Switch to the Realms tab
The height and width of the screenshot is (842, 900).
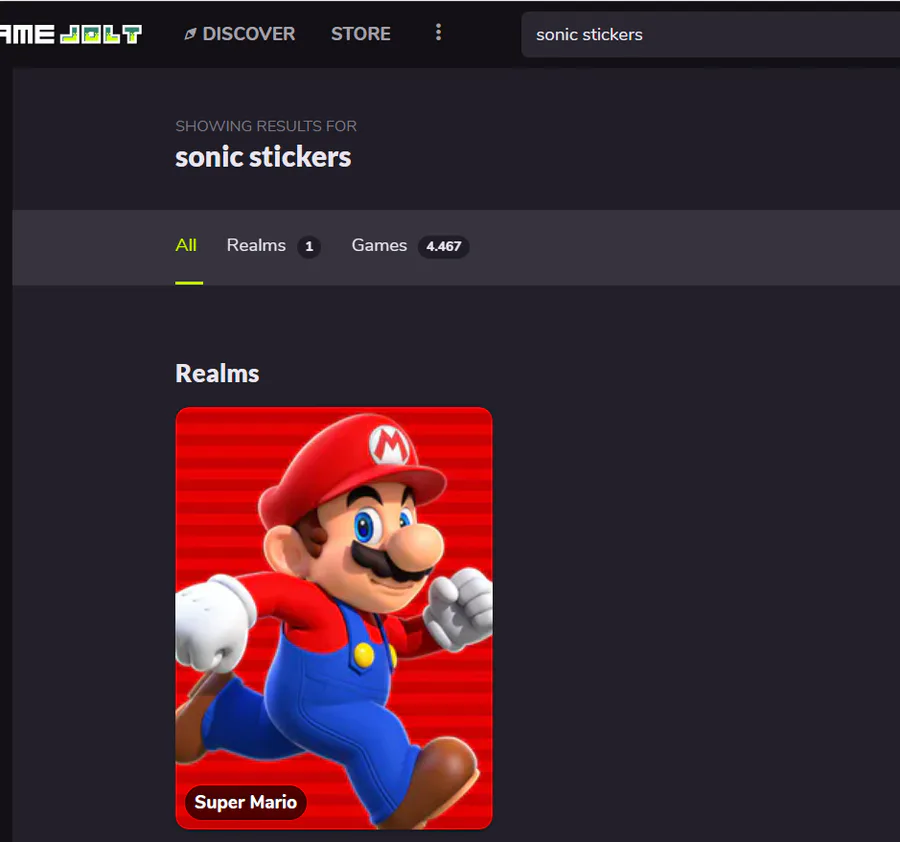tap(274, 246)
